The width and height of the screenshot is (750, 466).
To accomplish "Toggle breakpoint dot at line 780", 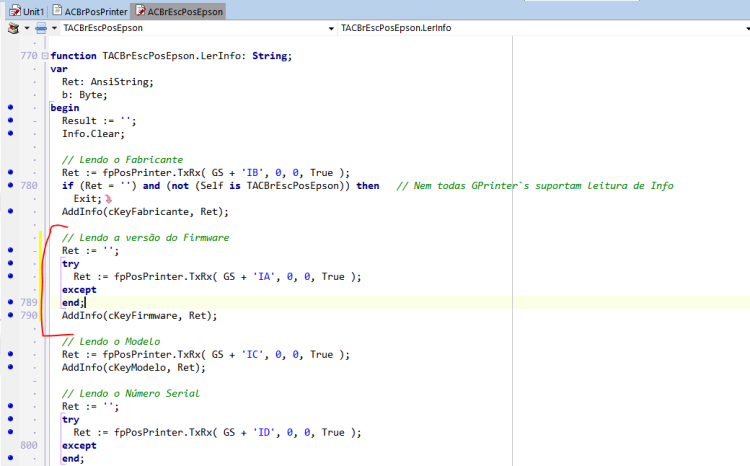I will click(x=11, y=186).
